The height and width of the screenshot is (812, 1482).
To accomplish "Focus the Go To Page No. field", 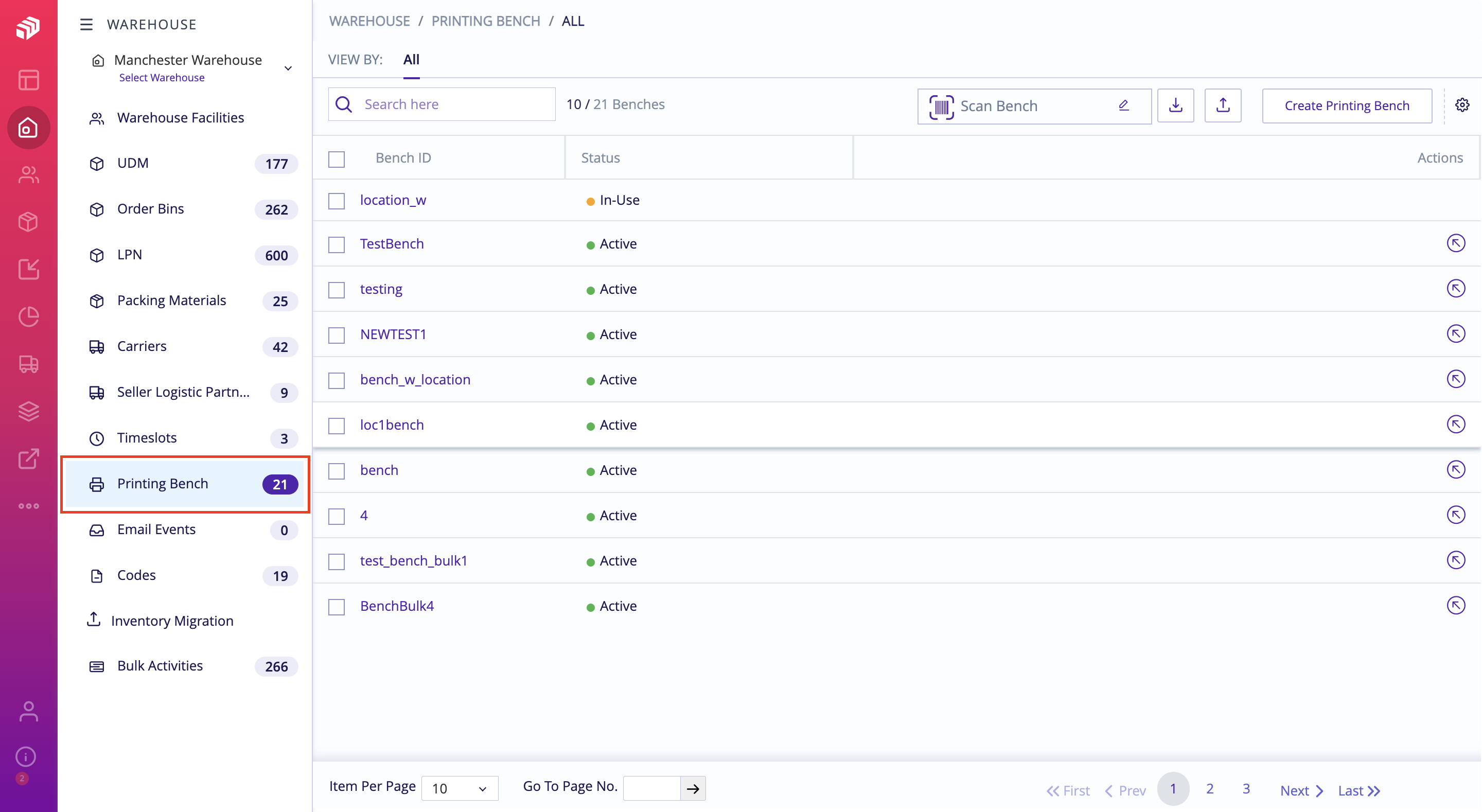I will (x=652, y=788).
